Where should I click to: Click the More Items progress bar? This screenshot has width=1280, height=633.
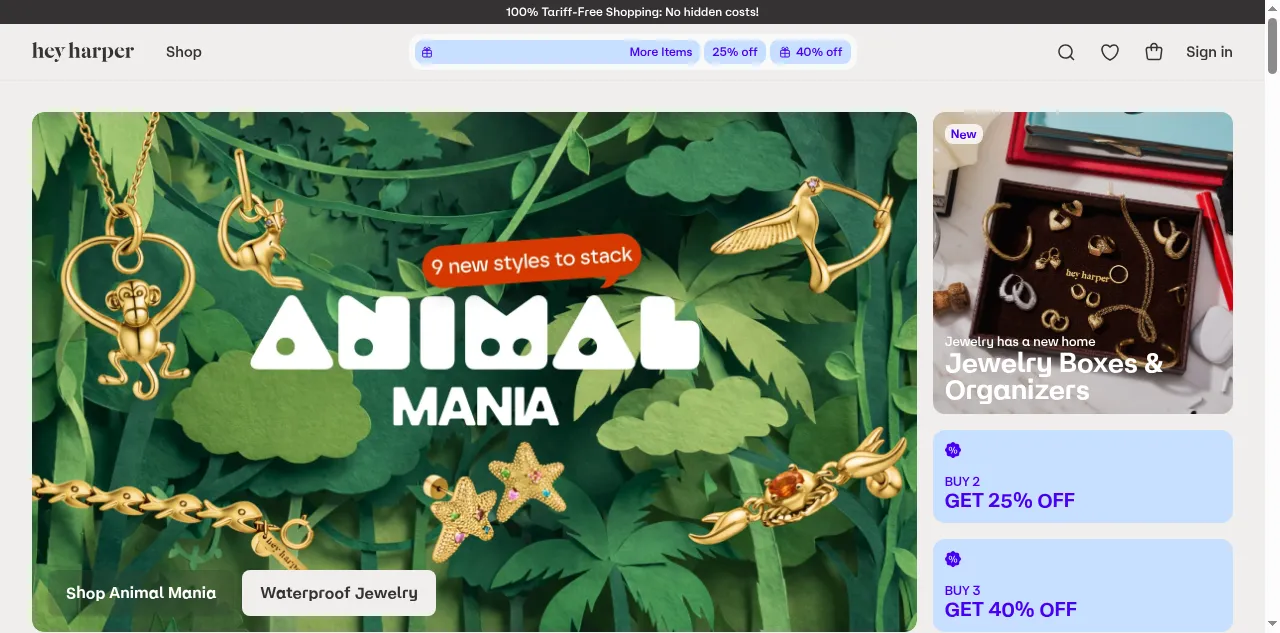click(558, 52)
